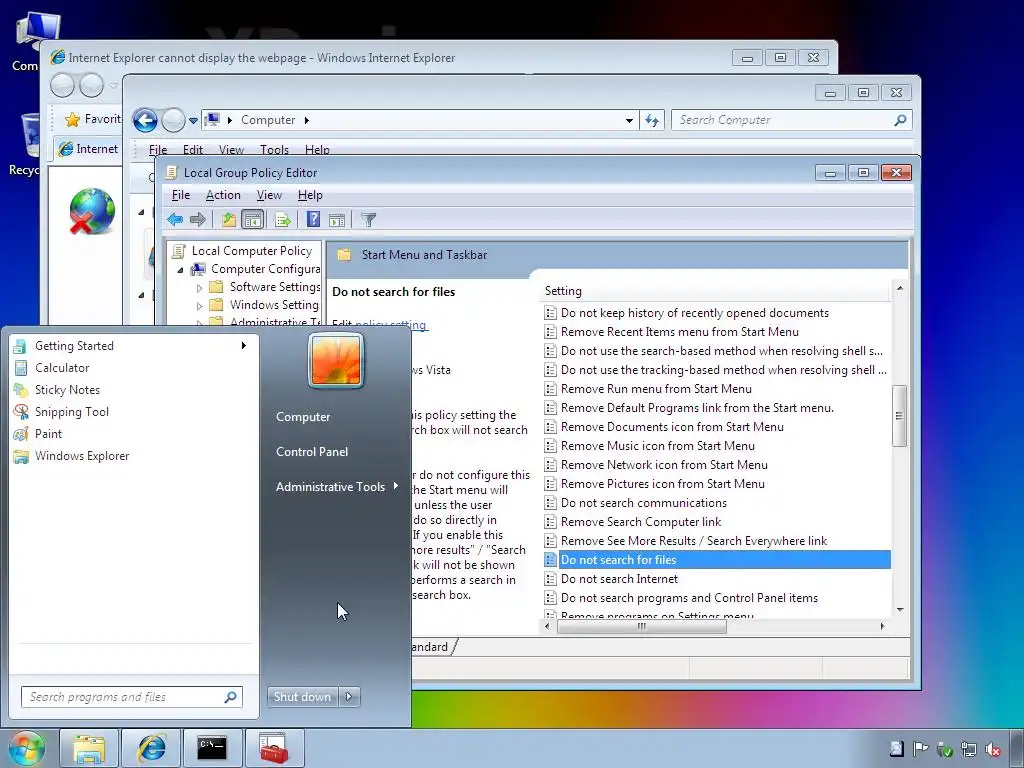Select Local Computer Policy tree root
1024x768 pixels.
click(x=251, y=251)
